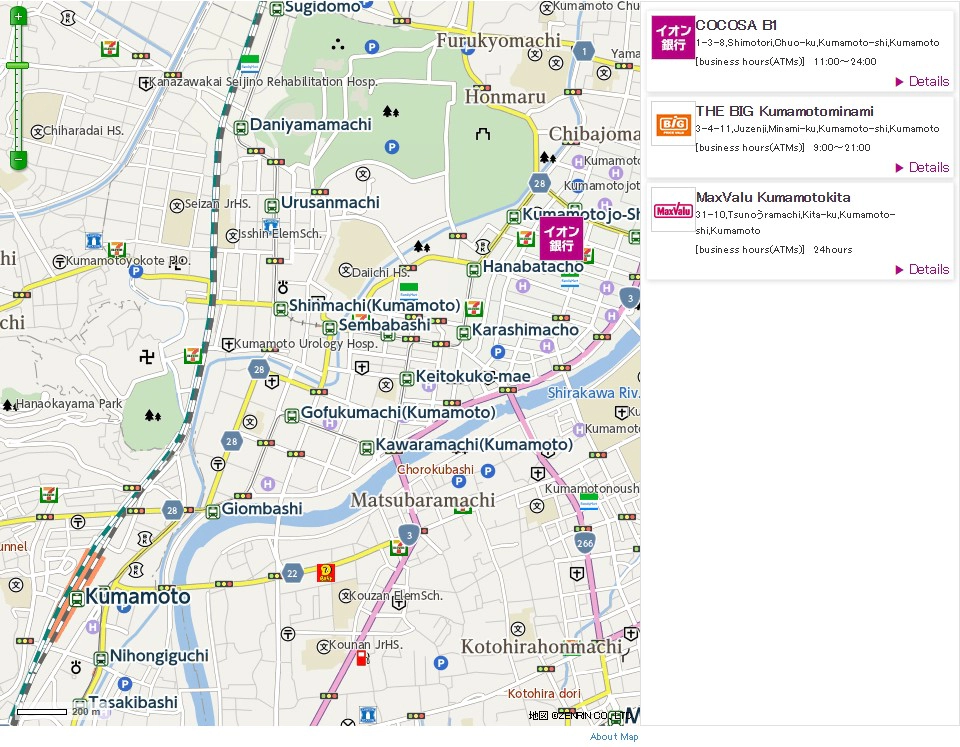Image resolution: width=960 pixels, height=747 pixels.
Task: Click the Daniyamamachi tram stop icon
Action: pyautogui.click(x=241, y=128)
